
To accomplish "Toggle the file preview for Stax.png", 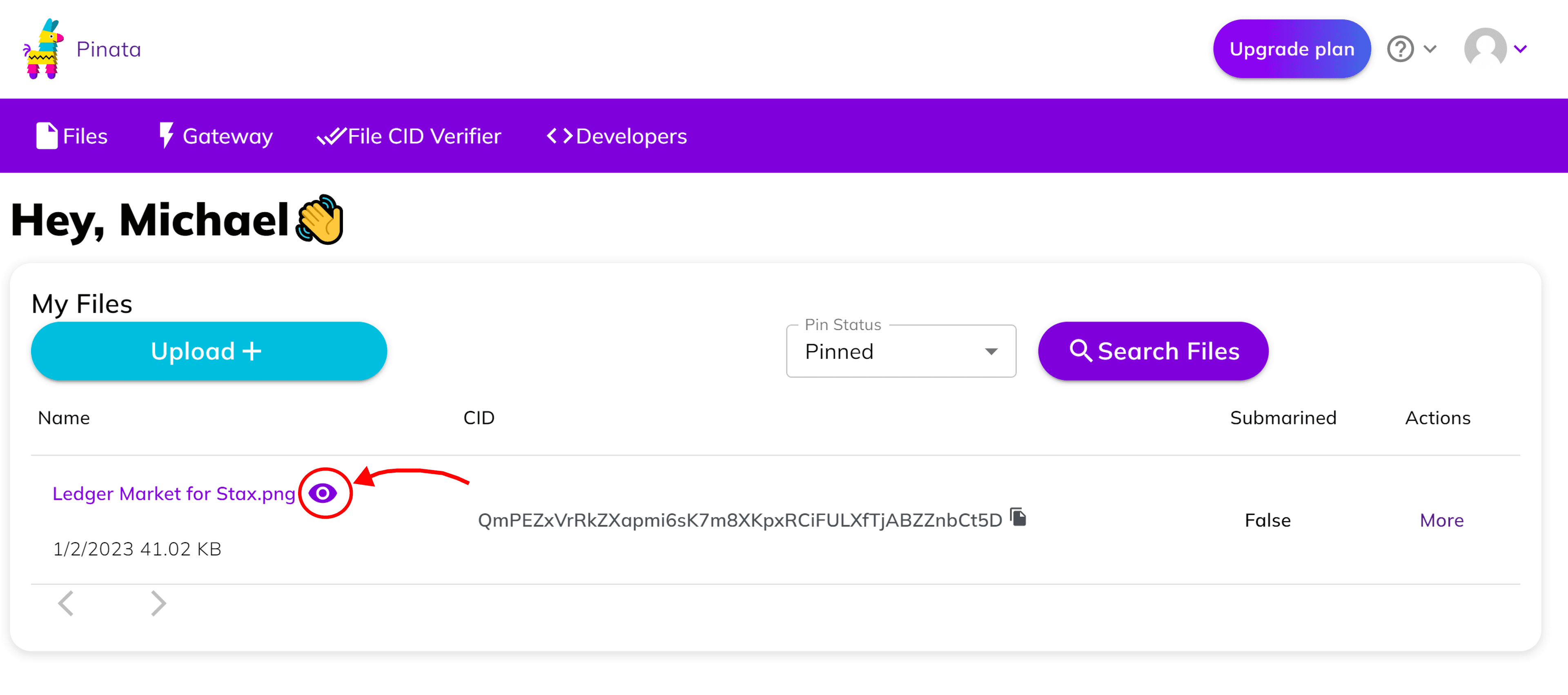I will (323, 493).
